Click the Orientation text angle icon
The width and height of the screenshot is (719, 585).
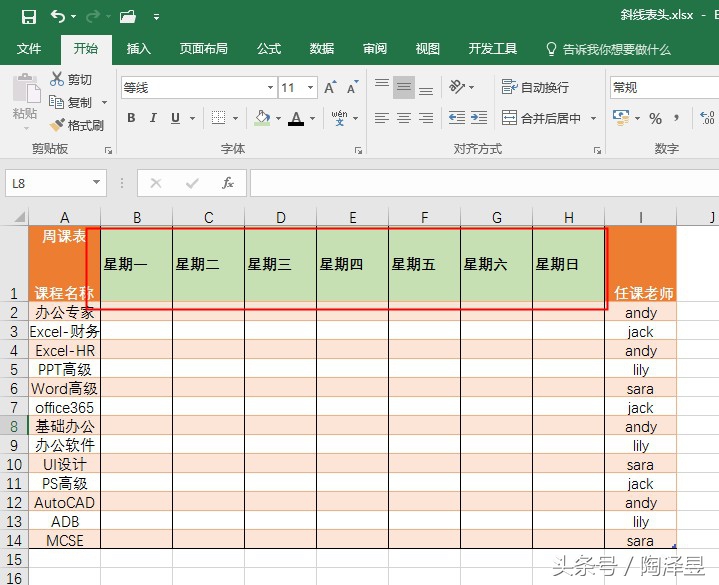(457, 87)
